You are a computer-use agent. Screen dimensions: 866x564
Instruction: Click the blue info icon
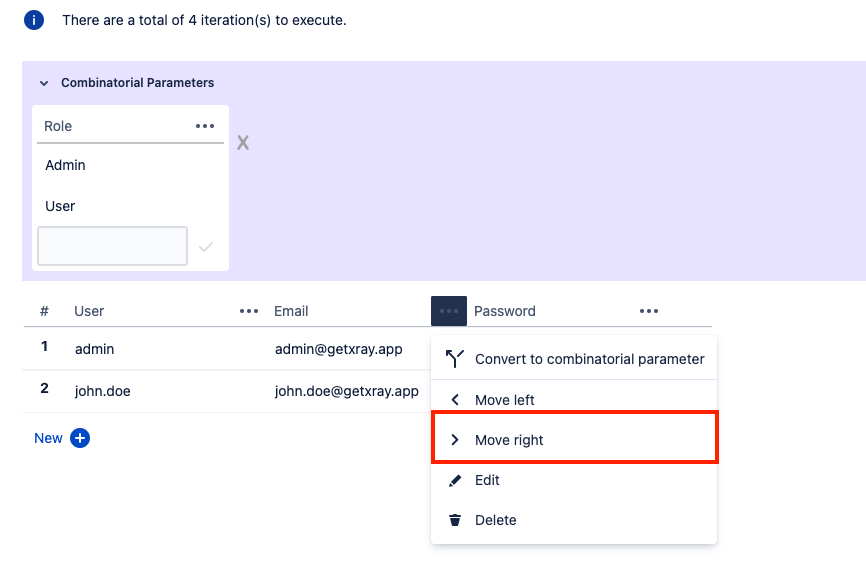pos(34,20)
